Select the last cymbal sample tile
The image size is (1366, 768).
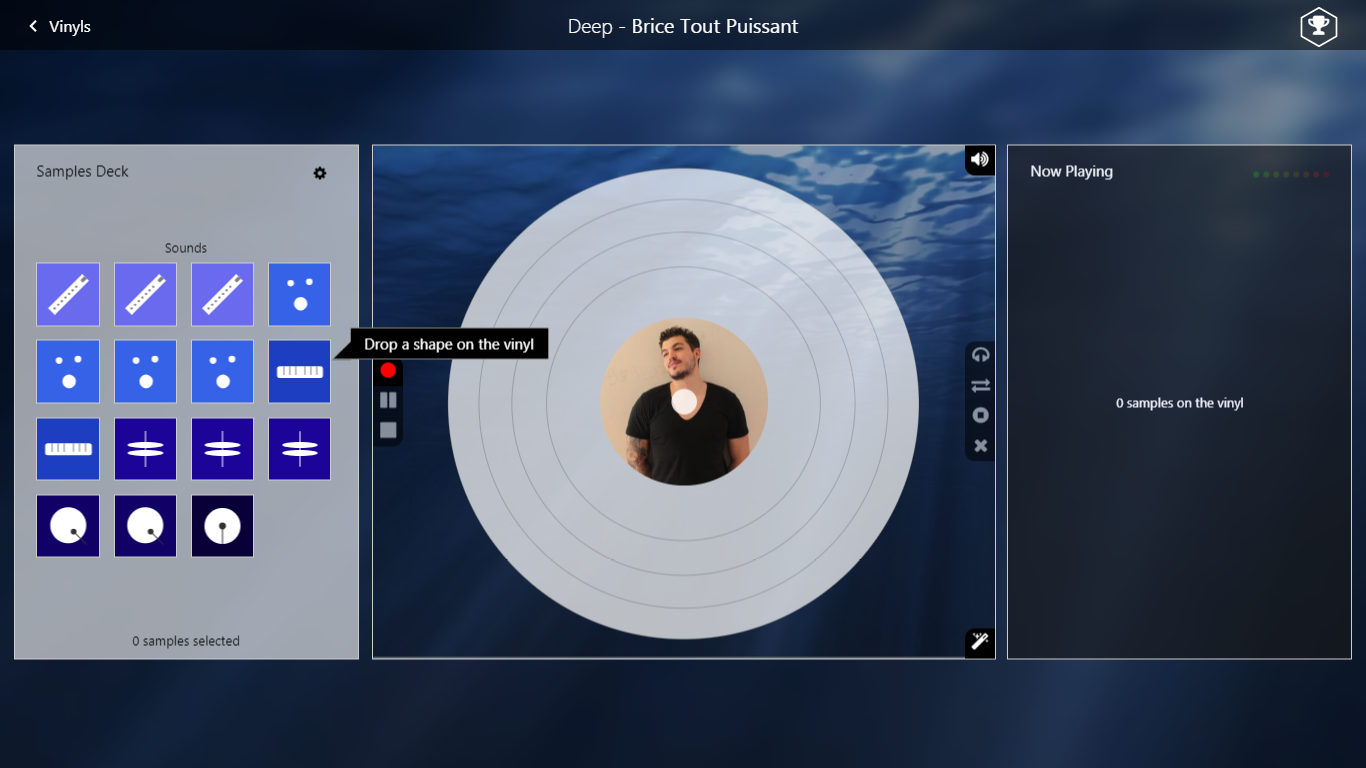(299, 449)
